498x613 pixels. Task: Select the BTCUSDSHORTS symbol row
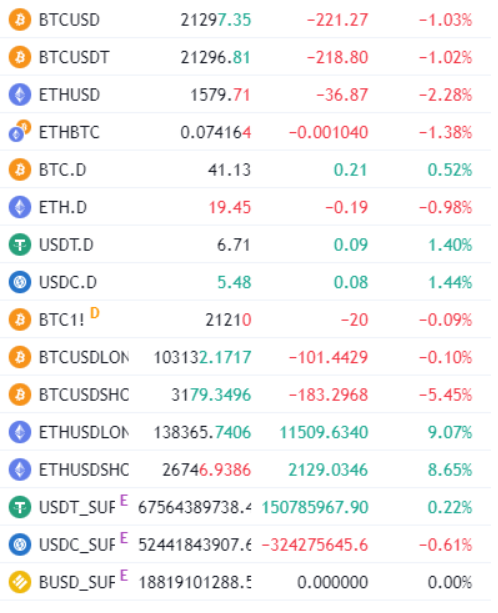245,395
